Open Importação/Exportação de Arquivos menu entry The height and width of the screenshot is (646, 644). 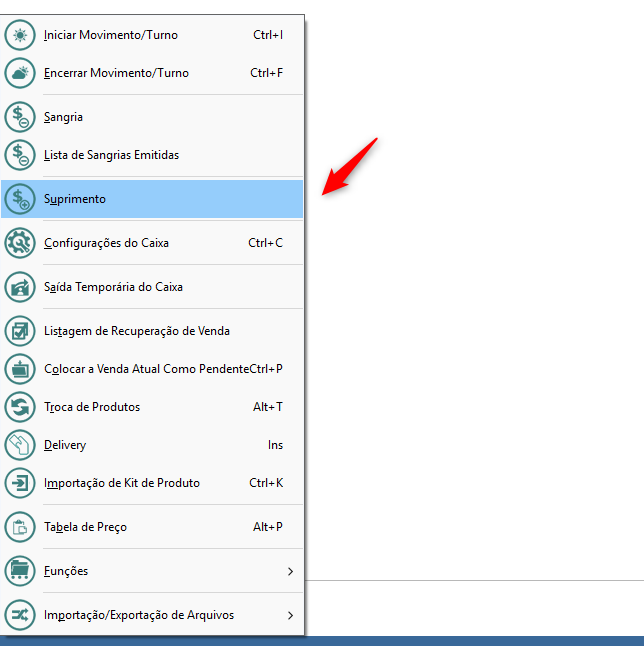click(x=139, y=615)
